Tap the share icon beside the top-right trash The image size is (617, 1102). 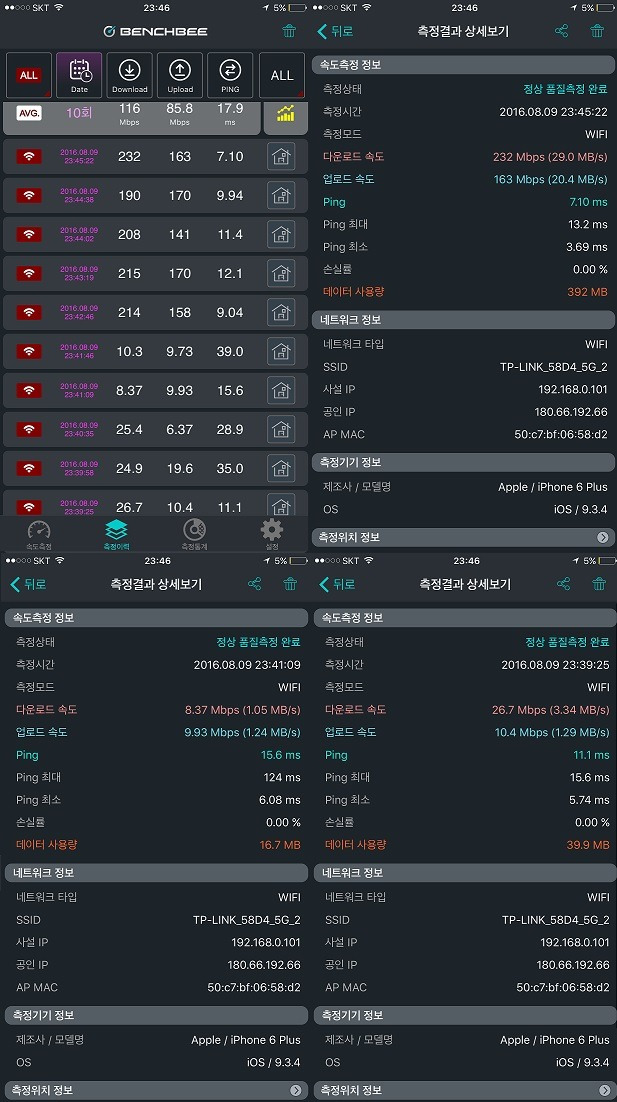click(561, 31)
